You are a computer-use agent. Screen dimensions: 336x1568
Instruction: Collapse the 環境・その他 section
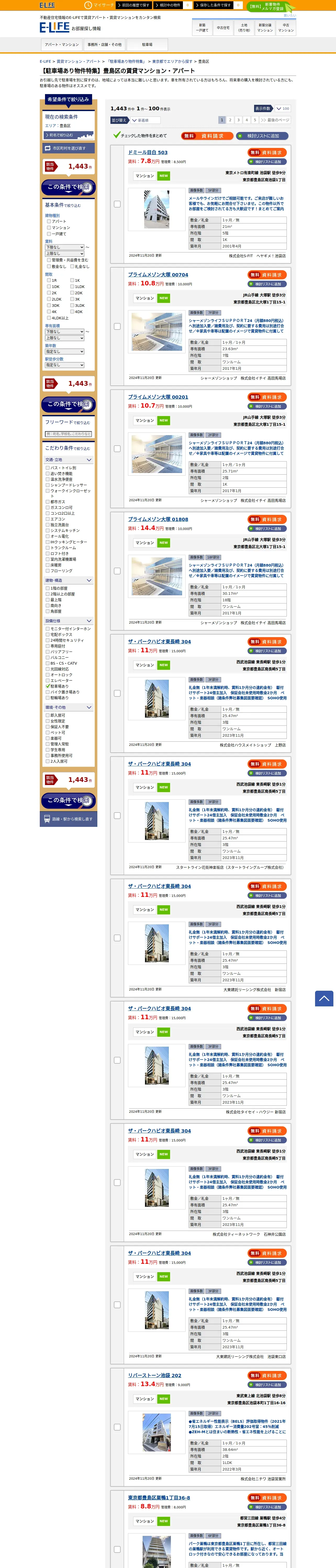[68, 707]
